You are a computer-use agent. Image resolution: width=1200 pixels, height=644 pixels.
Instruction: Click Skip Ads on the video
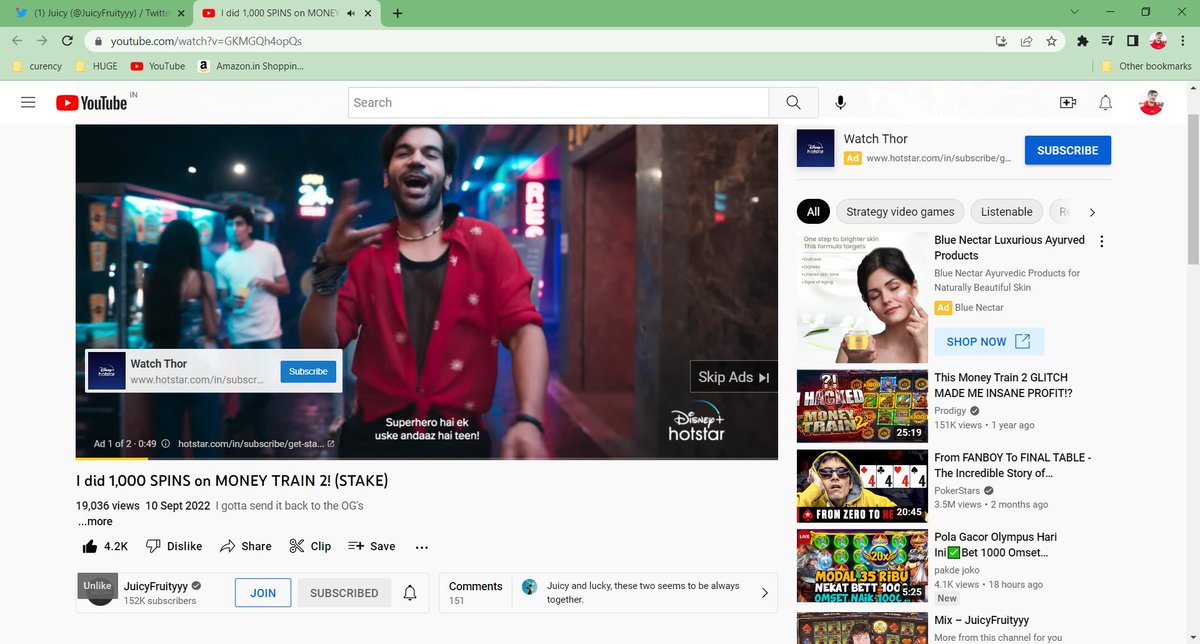coord(733,377)
